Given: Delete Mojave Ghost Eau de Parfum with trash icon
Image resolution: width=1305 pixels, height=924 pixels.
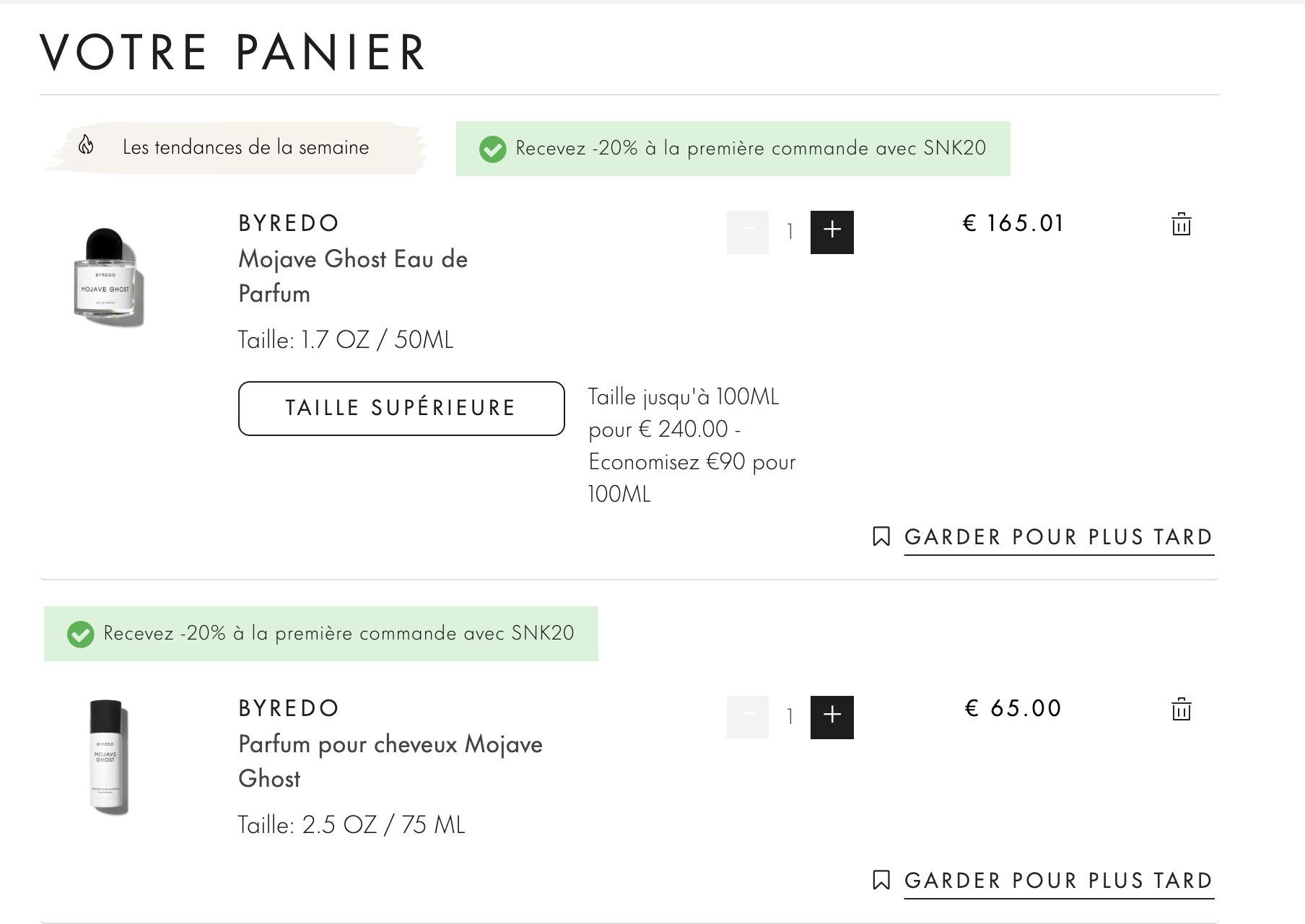Looking at the screenshot, I should (1181, 224).
